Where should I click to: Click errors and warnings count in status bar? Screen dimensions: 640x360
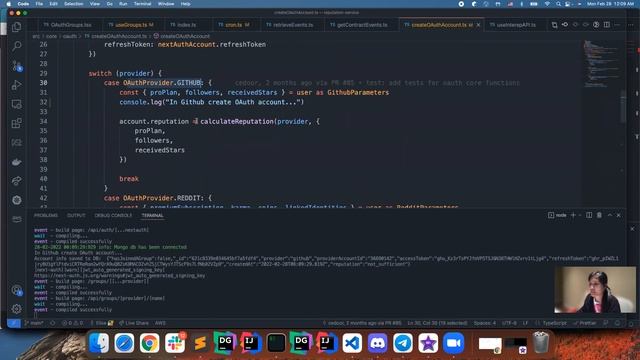point(72,323)
